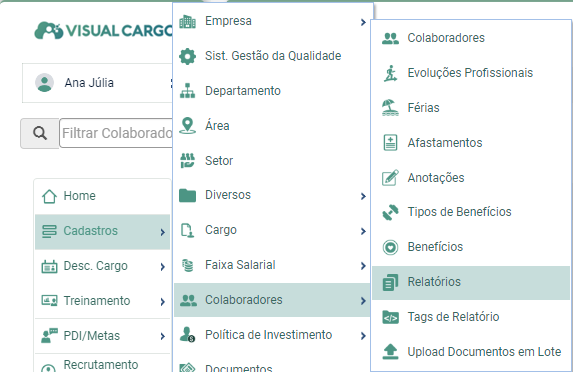Viewport: 573px width, 372px height.
Task: Click the Evoluções Profissionais running figure icon
Action: (390, 73)
